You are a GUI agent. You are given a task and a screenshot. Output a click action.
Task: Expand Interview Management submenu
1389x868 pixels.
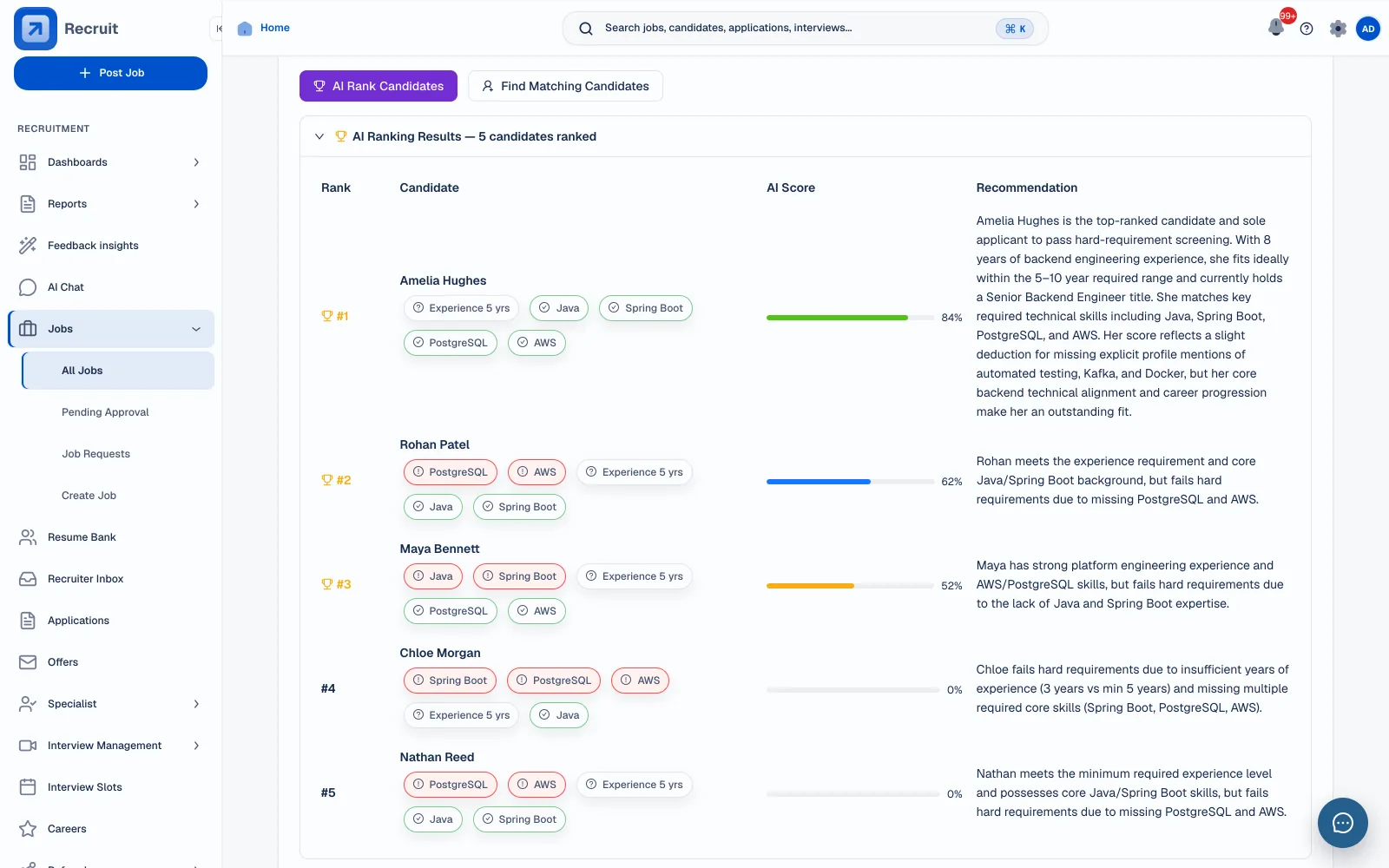pos(196,746)
